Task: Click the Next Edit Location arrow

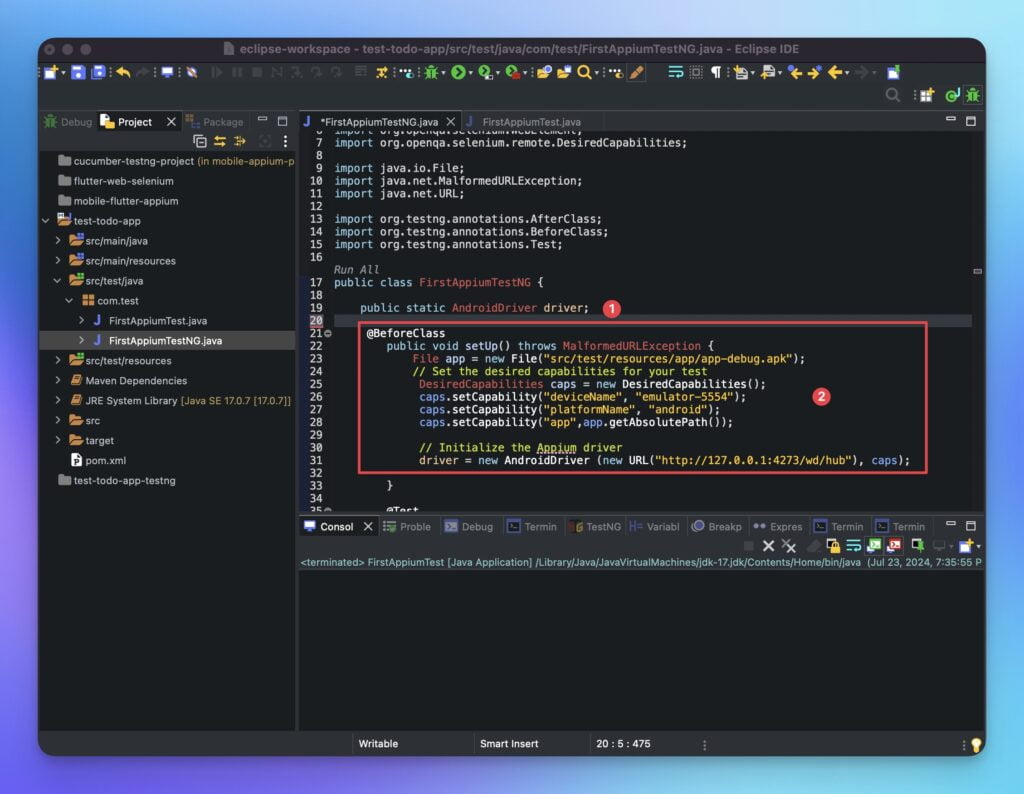Action: [814, 72]
